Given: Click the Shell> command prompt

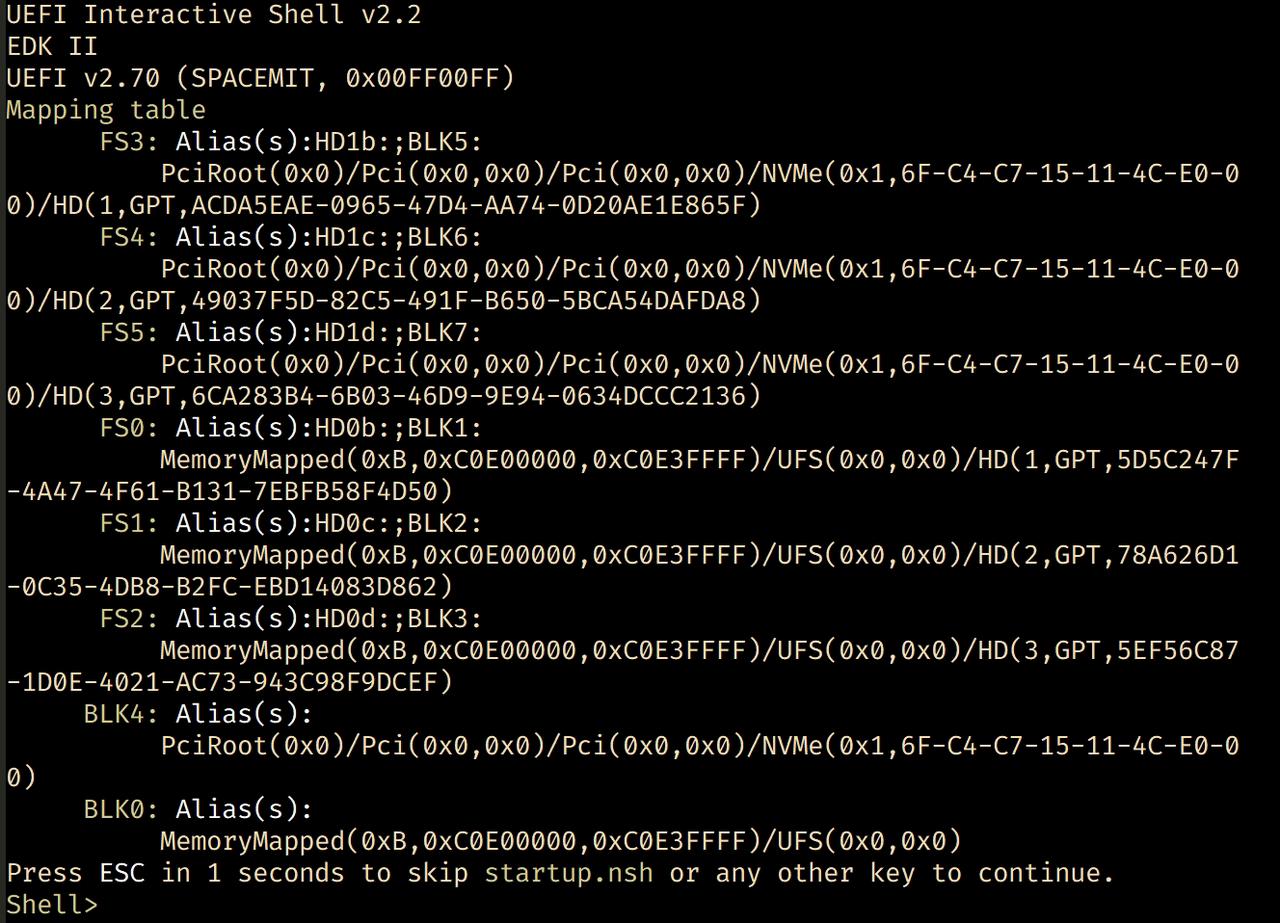Looking at the screenshot, I should [x=53, y=905].
